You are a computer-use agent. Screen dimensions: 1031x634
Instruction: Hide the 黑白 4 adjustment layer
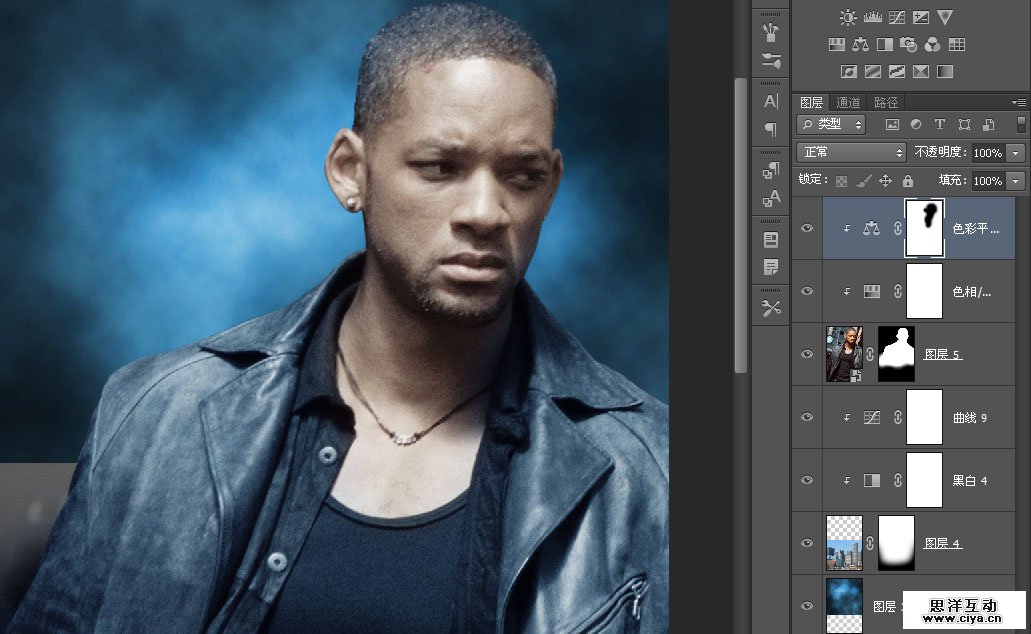[807, 480]
